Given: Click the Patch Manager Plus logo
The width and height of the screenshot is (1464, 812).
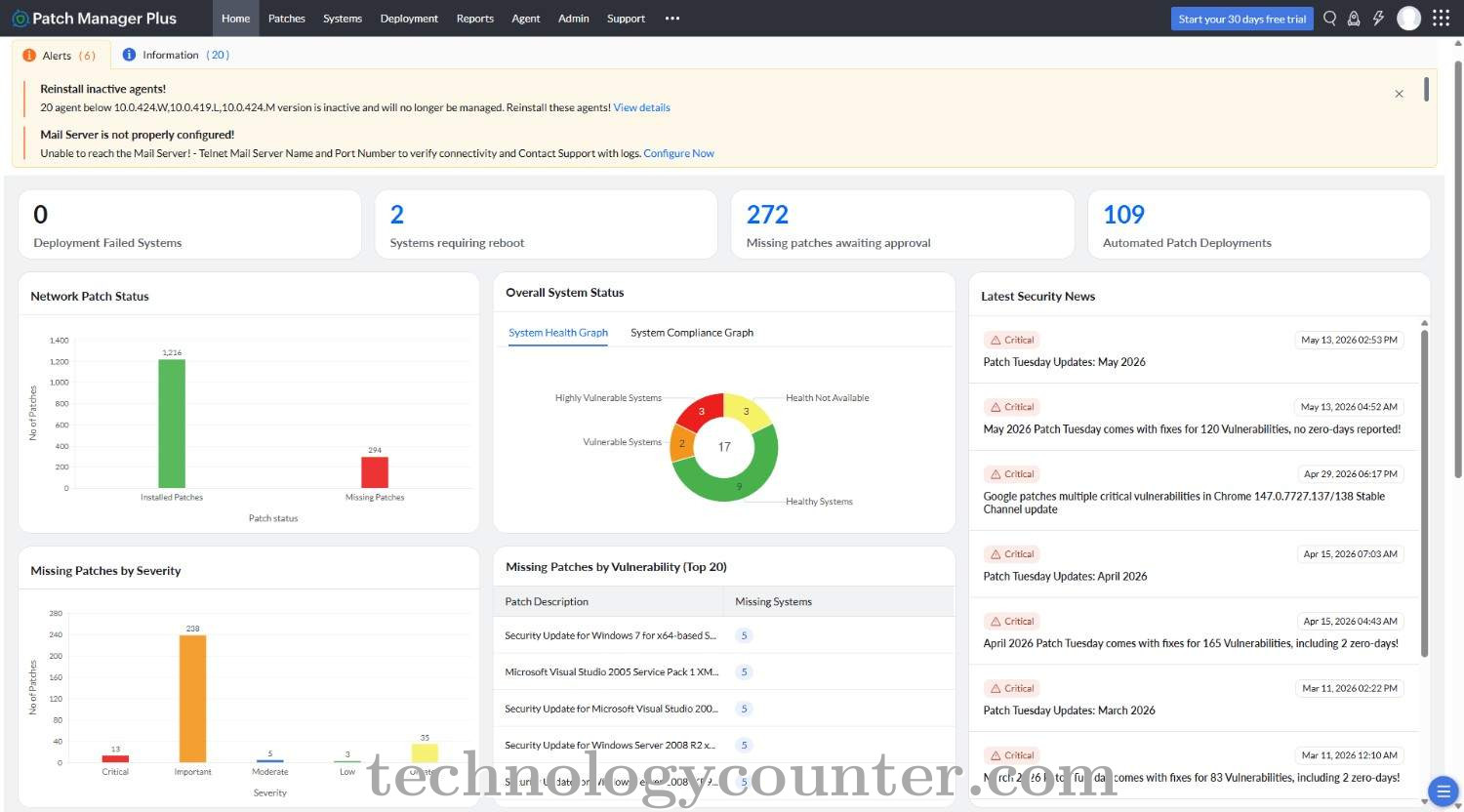Looking at the screenshot, I should [x=95, y=19].
